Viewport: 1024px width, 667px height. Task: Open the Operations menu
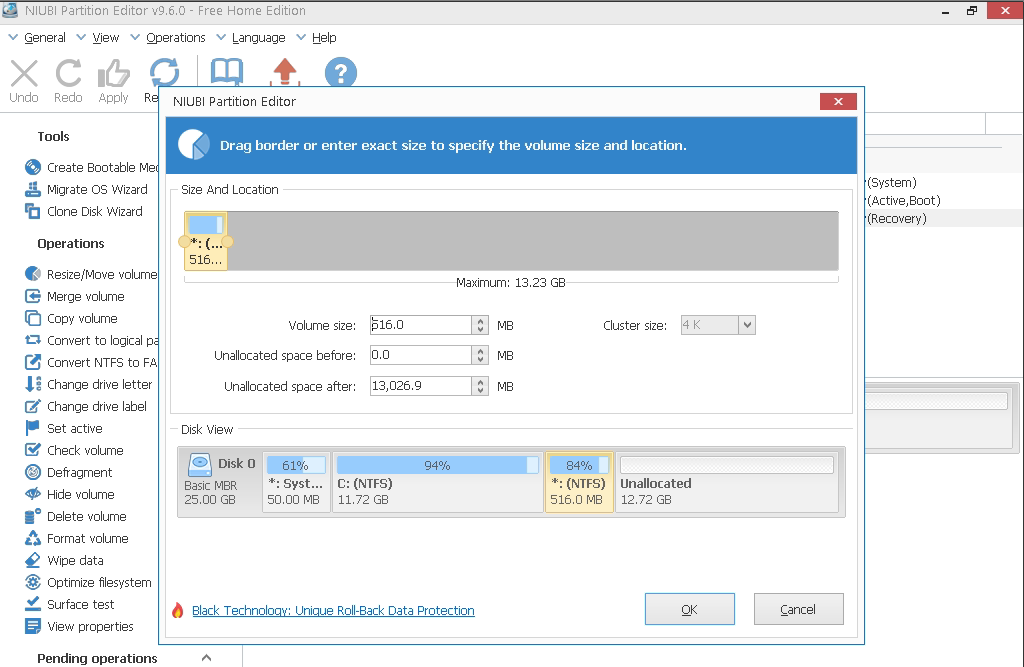(x=175, y=38)
